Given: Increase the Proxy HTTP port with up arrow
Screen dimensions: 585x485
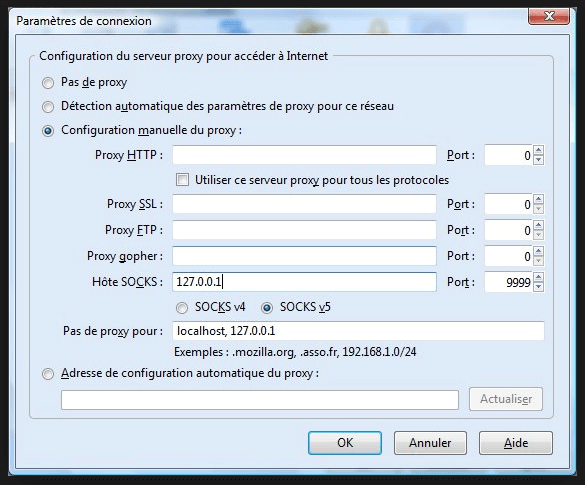Looking at the screenshot, I should (538, 150).
